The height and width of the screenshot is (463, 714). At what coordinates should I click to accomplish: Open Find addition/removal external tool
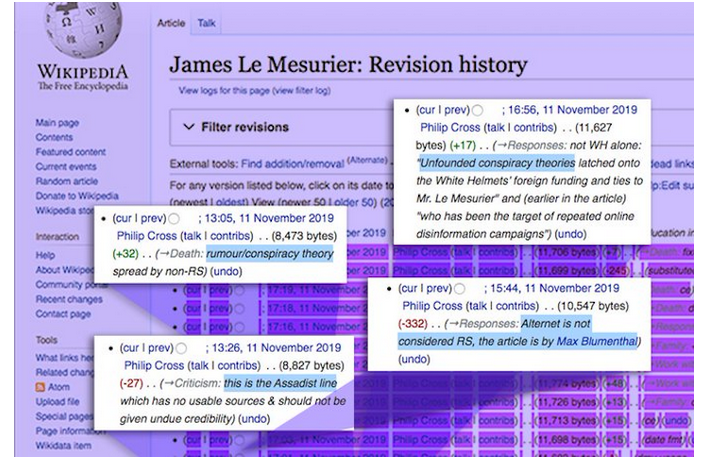(x=292, y=163)
